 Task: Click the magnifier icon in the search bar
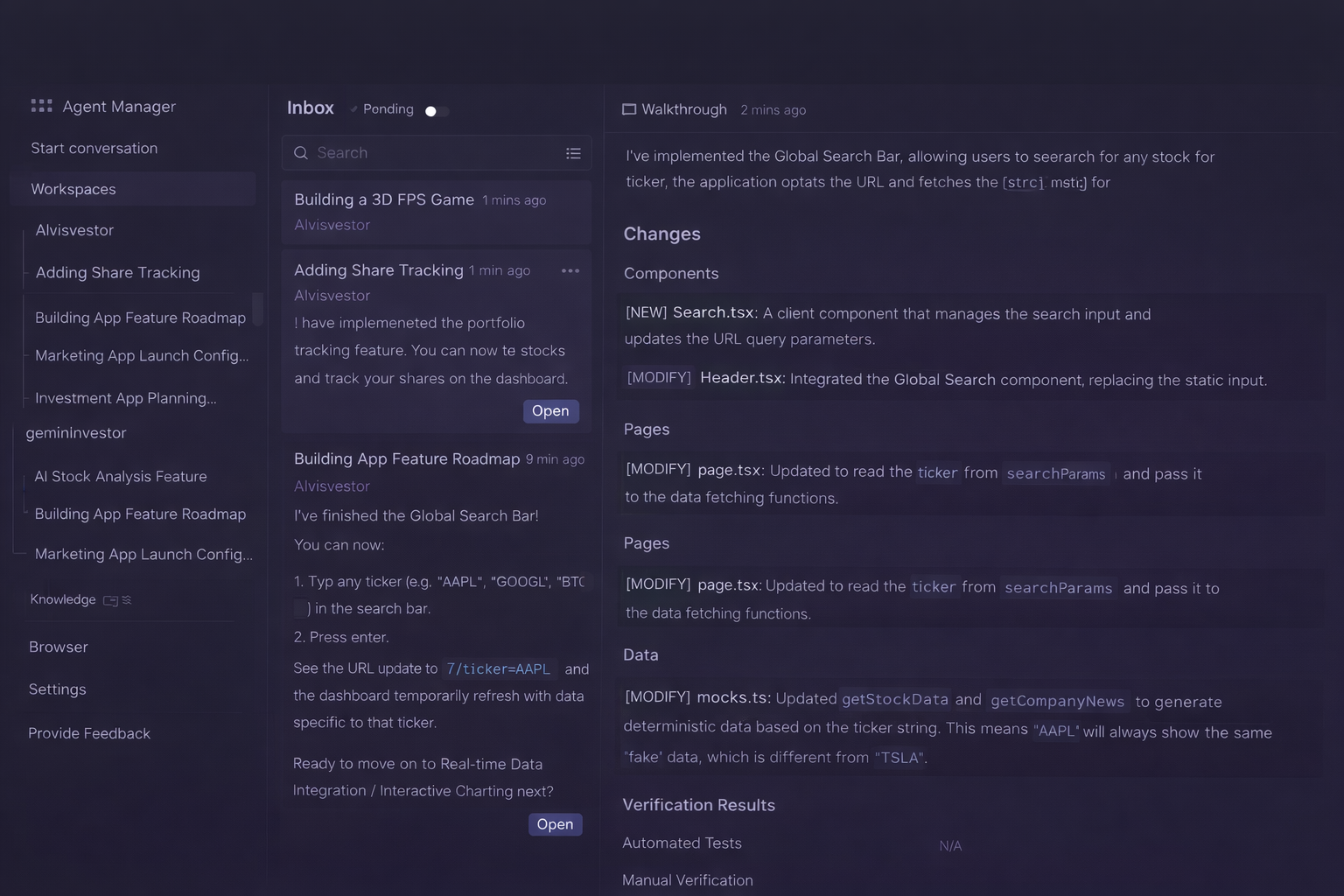click(301, 153)
